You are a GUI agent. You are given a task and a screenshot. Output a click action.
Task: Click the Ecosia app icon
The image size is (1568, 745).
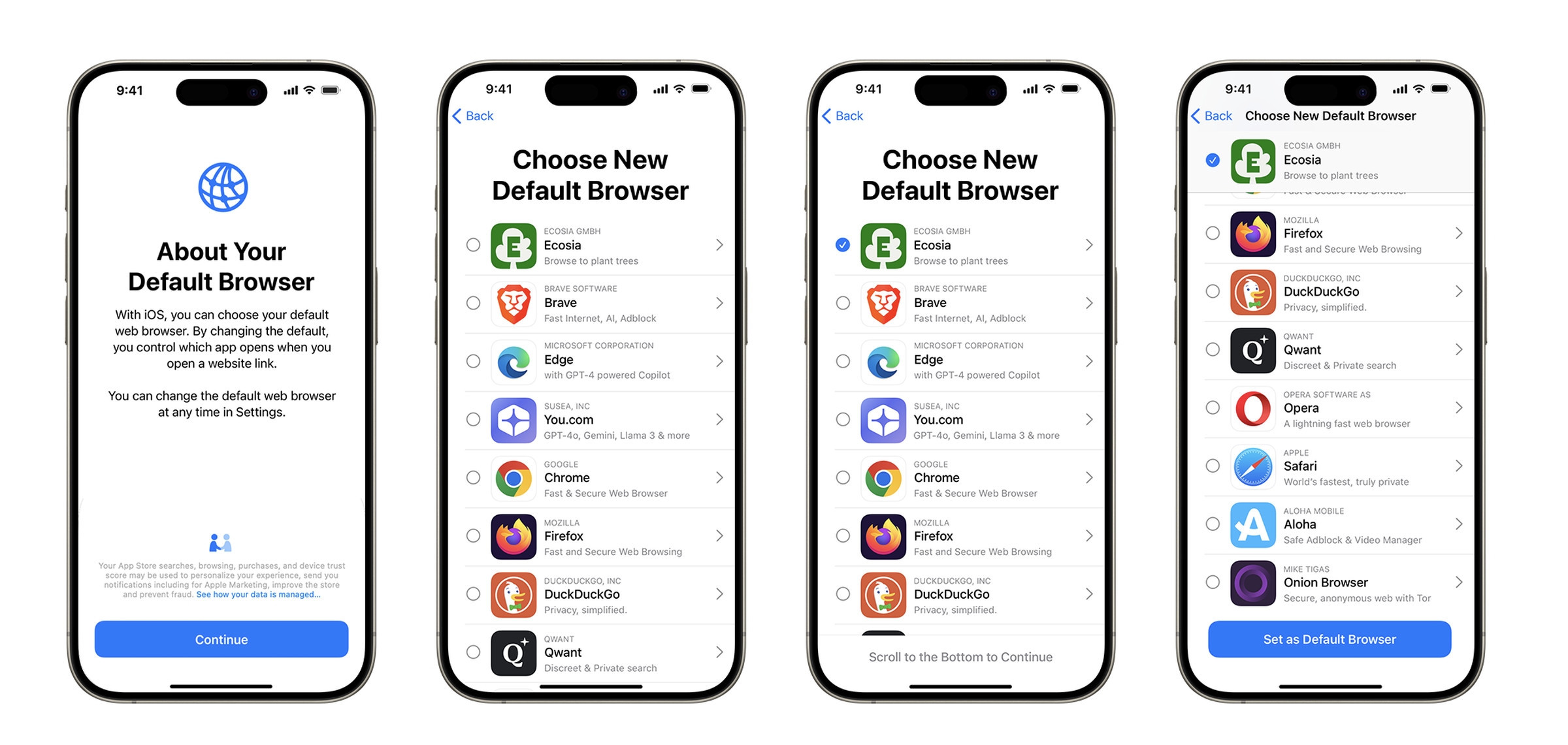[x=511, y=247]
